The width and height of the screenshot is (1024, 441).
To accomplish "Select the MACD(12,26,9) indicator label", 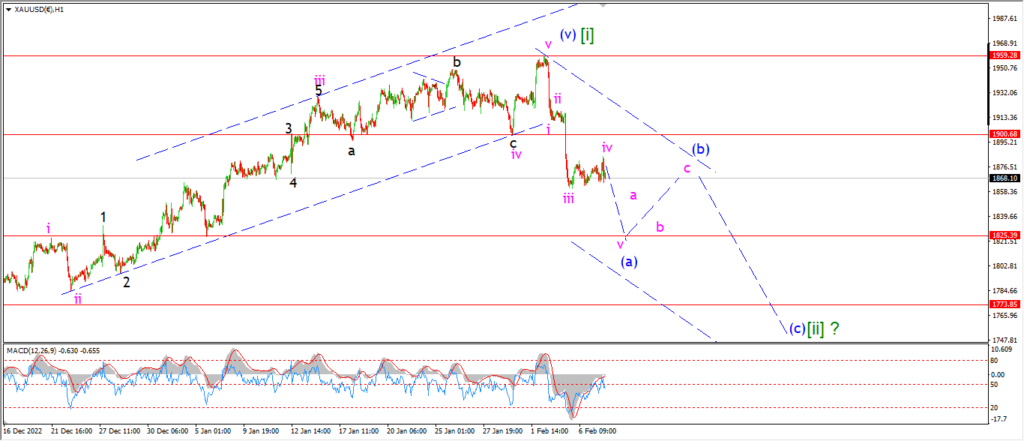I will pos(31,350).
